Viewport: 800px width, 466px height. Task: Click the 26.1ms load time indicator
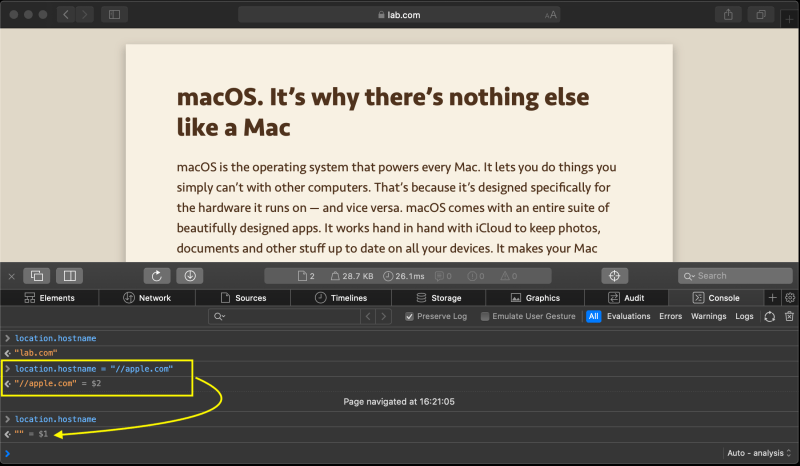404,276
